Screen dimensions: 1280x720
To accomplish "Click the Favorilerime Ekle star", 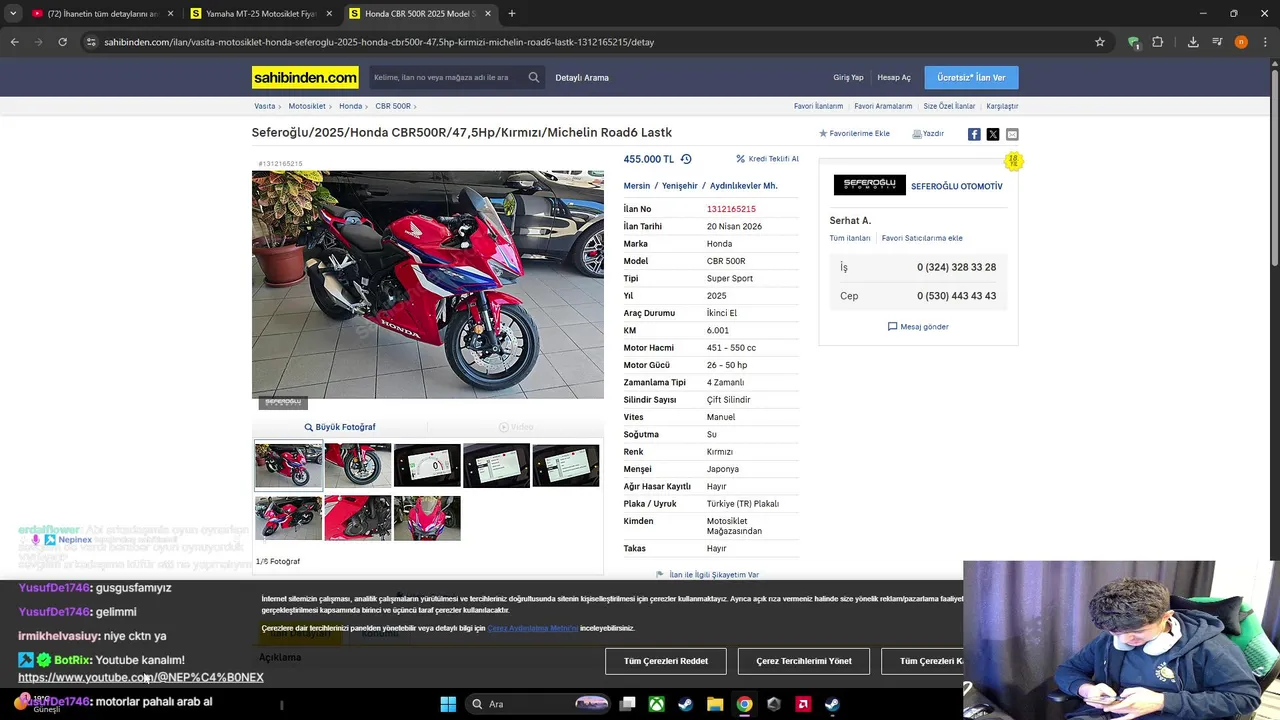I will coord(824,134).
